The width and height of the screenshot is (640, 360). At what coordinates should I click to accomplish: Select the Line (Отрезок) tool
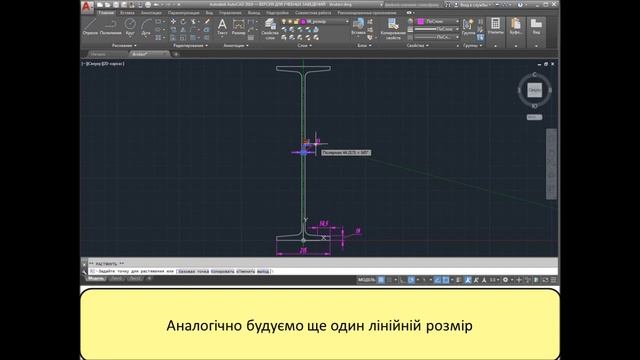coord(90,27)
